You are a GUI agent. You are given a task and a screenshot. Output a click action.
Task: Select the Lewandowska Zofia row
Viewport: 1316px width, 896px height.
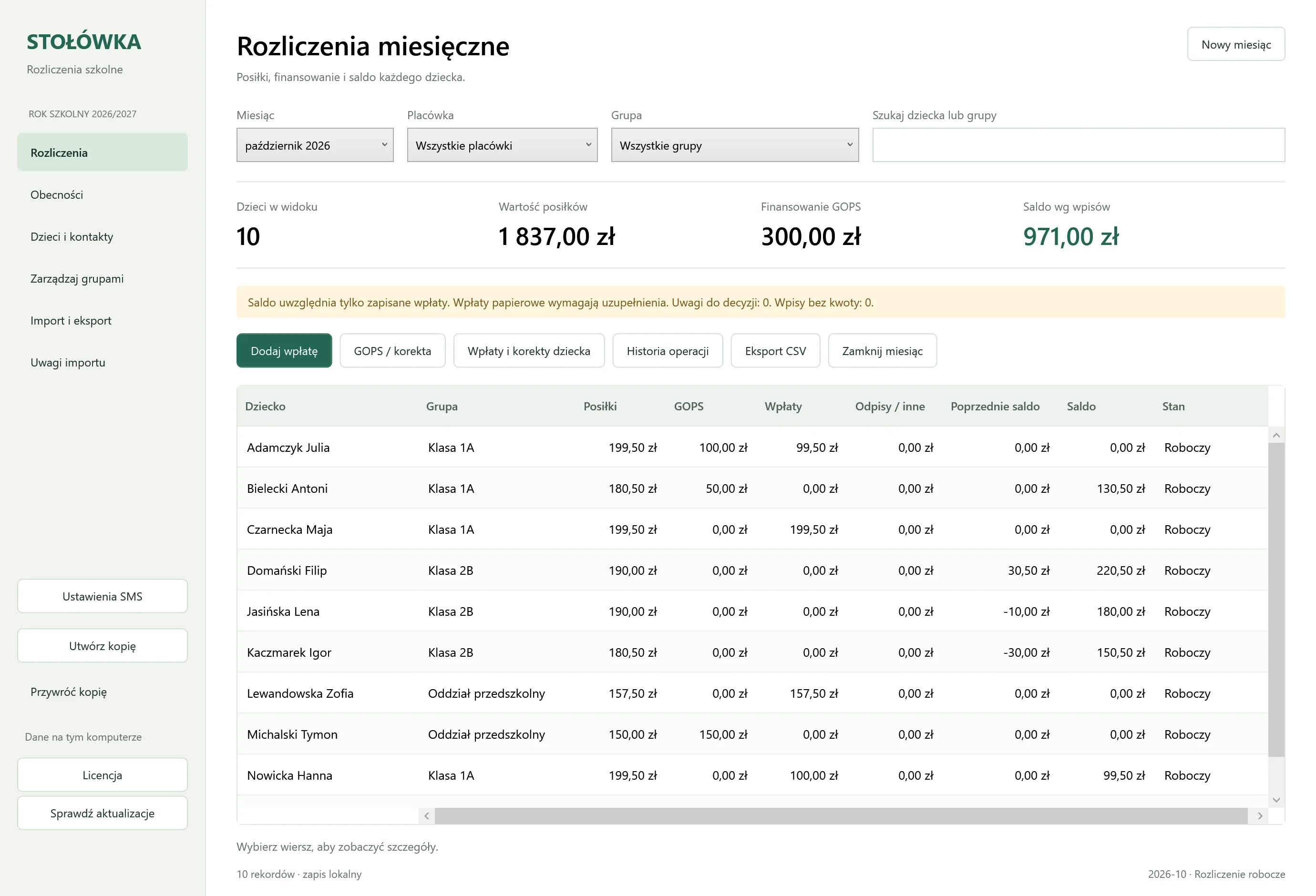pos(752,693)
